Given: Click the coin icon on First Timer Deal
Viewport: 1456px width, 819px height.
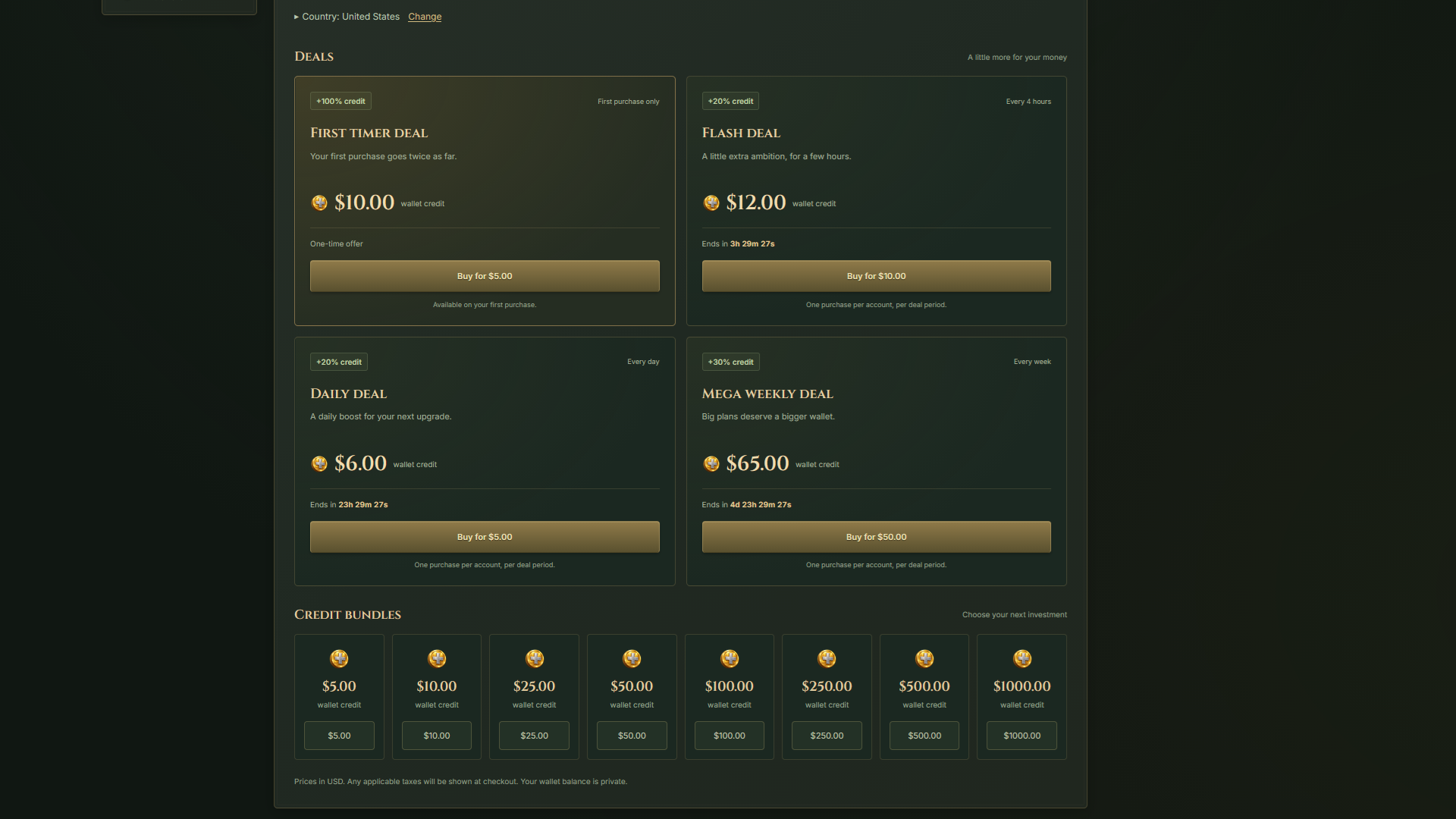Looking at the screenshot, I should pos(319,202).
